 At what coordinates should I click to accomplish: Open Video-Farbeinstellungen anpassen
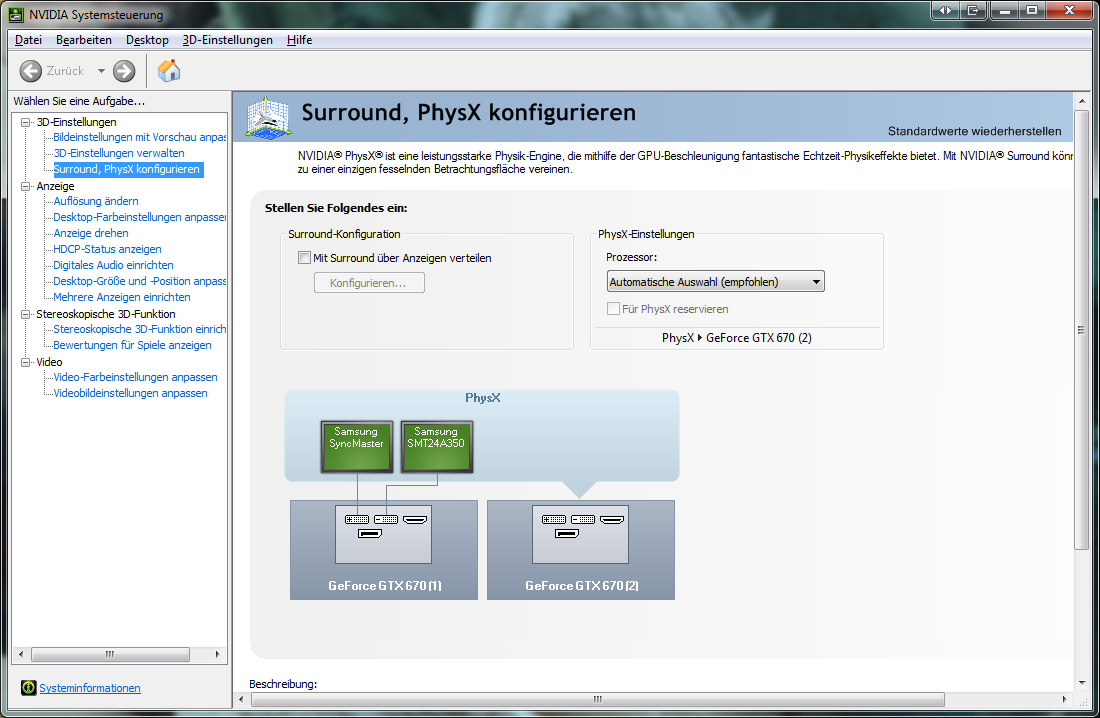pyautogui.click(x=135, y=377)
